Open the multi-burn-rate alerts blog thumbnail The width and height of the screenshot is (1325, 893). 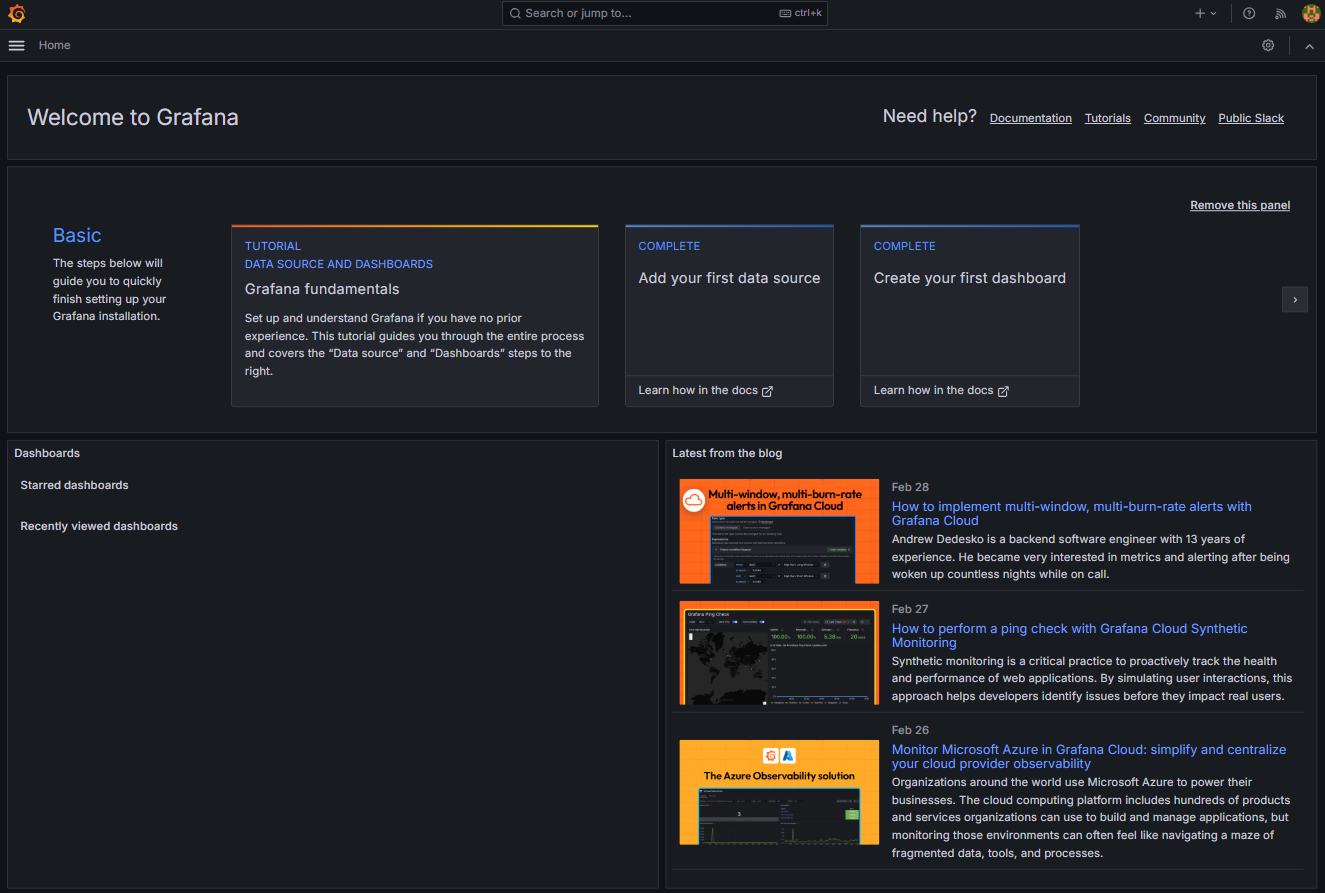pos(779,531)
